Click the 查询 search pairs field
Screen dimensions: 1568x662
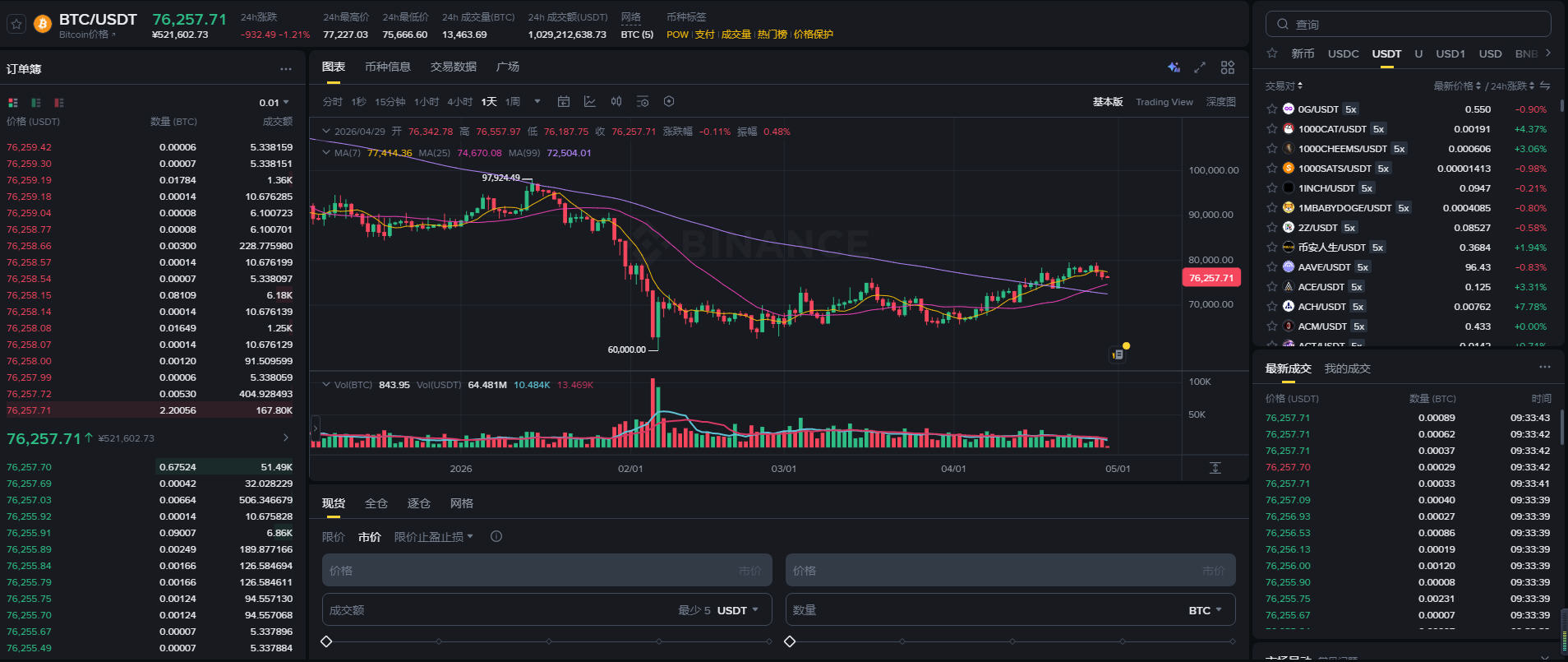pos(1409,24)
